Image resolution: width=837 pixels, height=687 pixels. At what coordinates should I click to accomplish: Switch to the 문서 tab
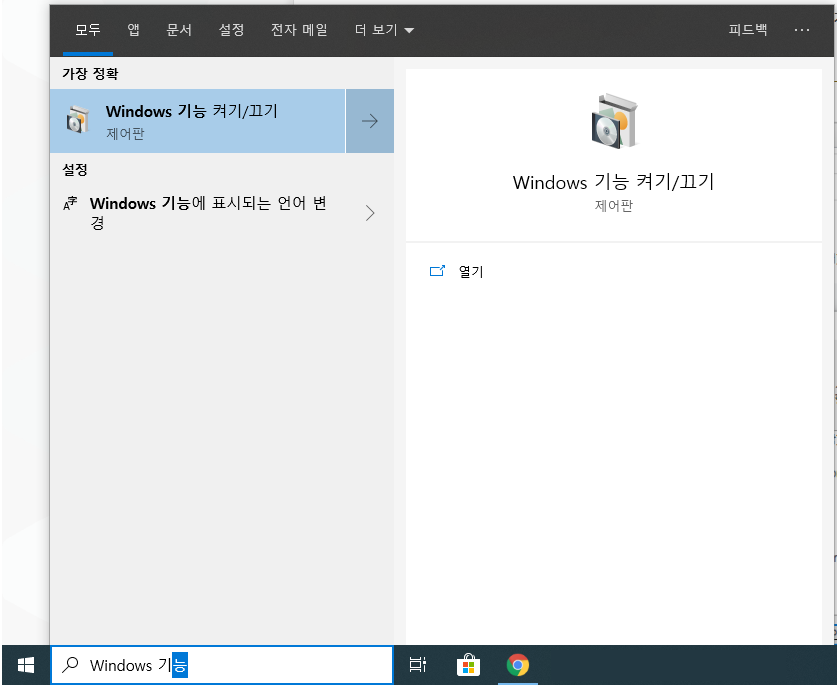179,30
